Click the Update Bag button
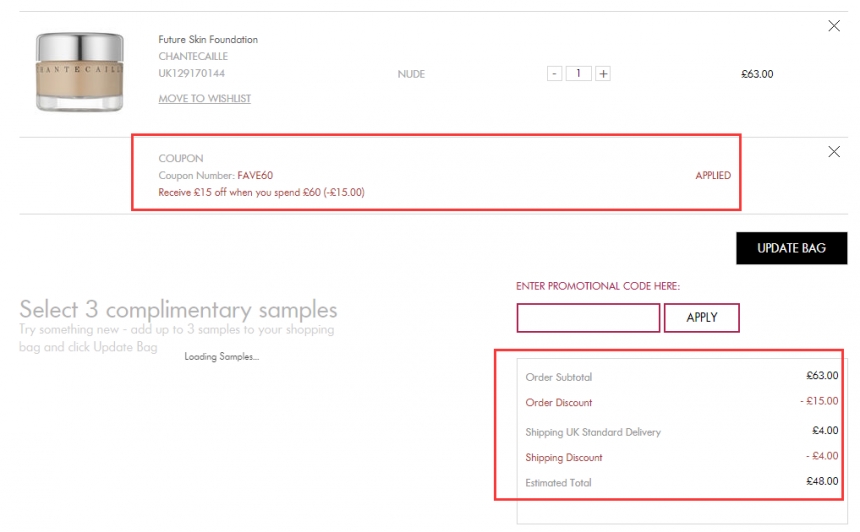The height and width of the screenshot is (532, 860). pyautogui.click(x=791, y=248)
